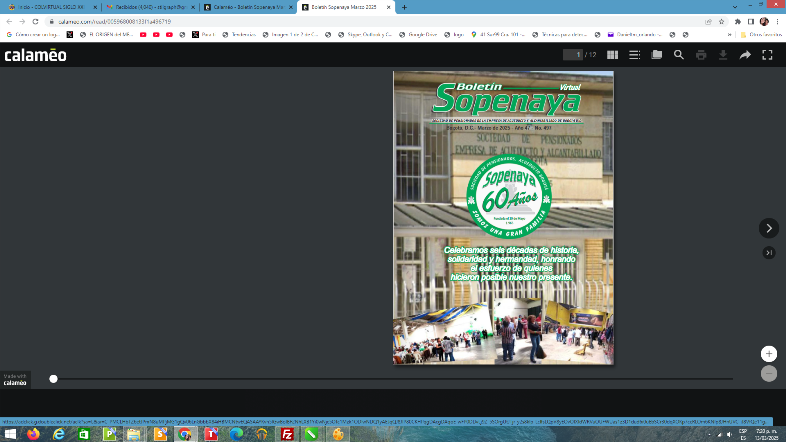Jump to the last page
This screenshot has height=442, width=786.
[768, 253]
